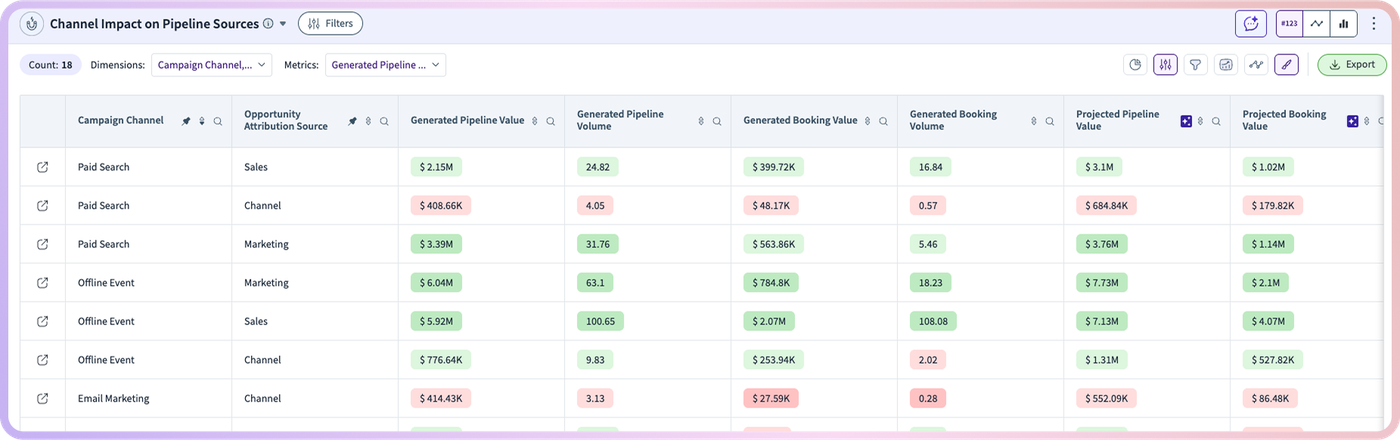
Task: Click the 100.65 pipeline volume cell
Action: (x=599, y=321)
